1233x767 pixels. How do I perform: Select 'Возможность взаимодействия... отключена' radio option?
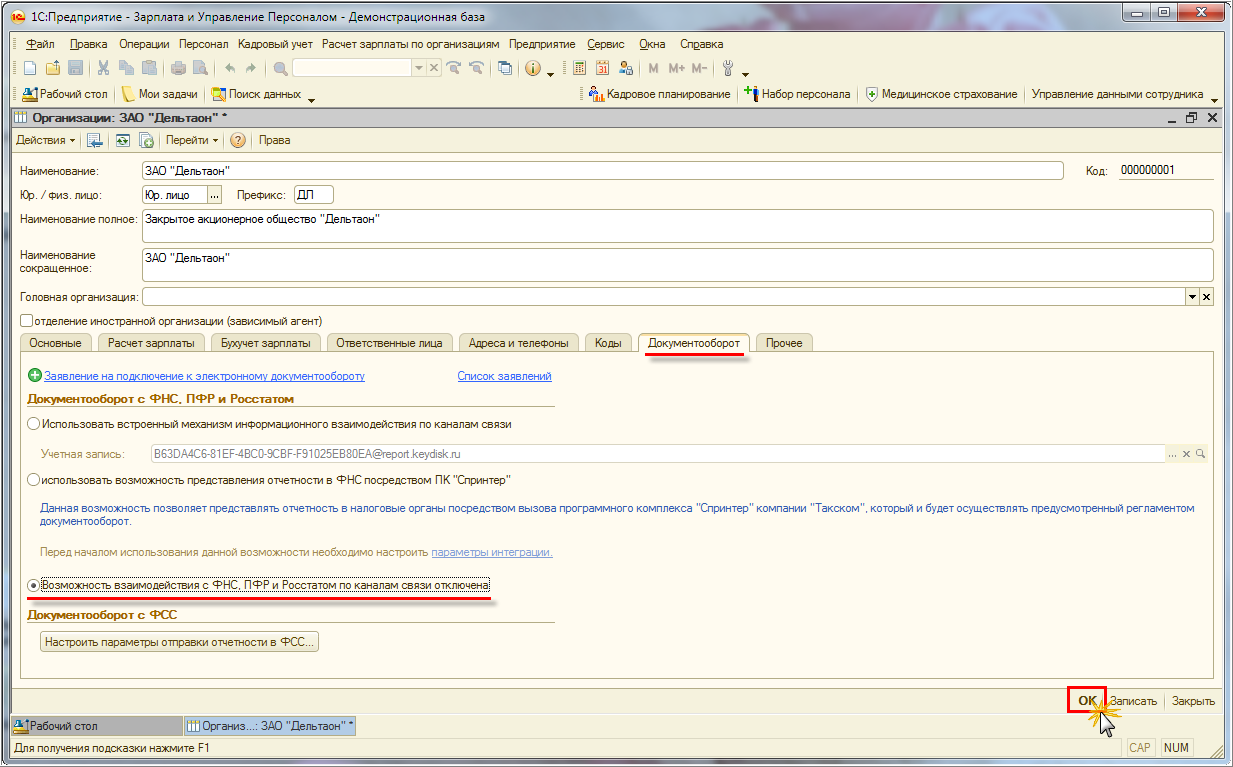pos(33,584)
